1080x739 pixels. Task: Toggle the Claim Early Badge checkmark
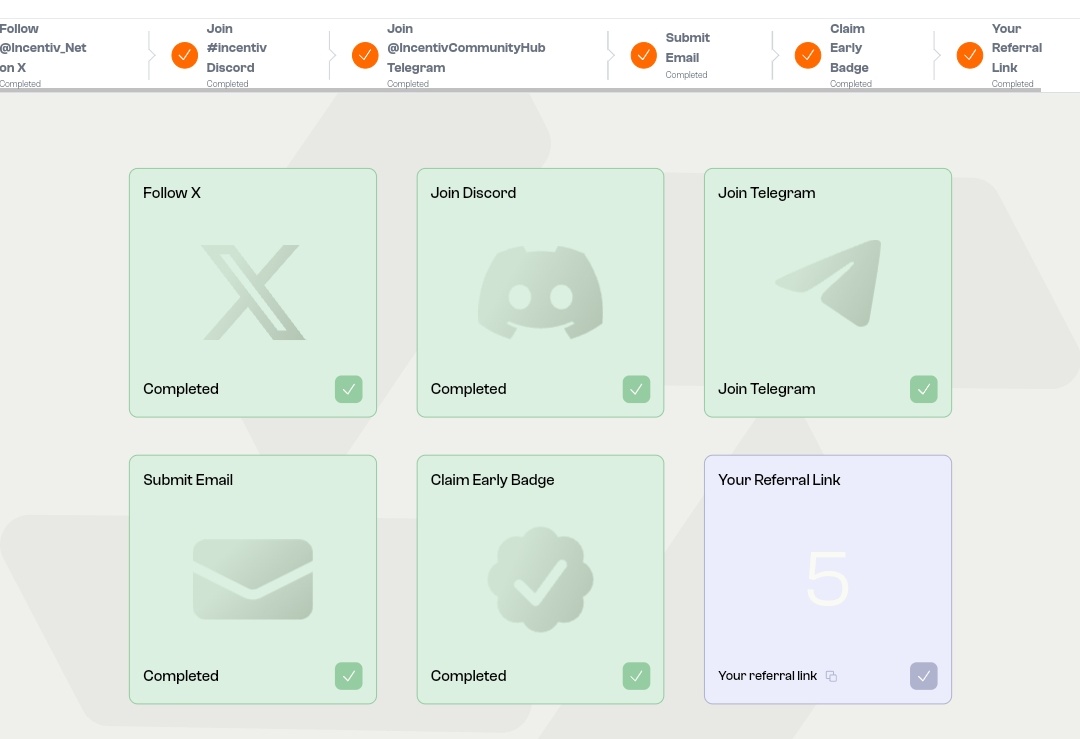[636, 676]
